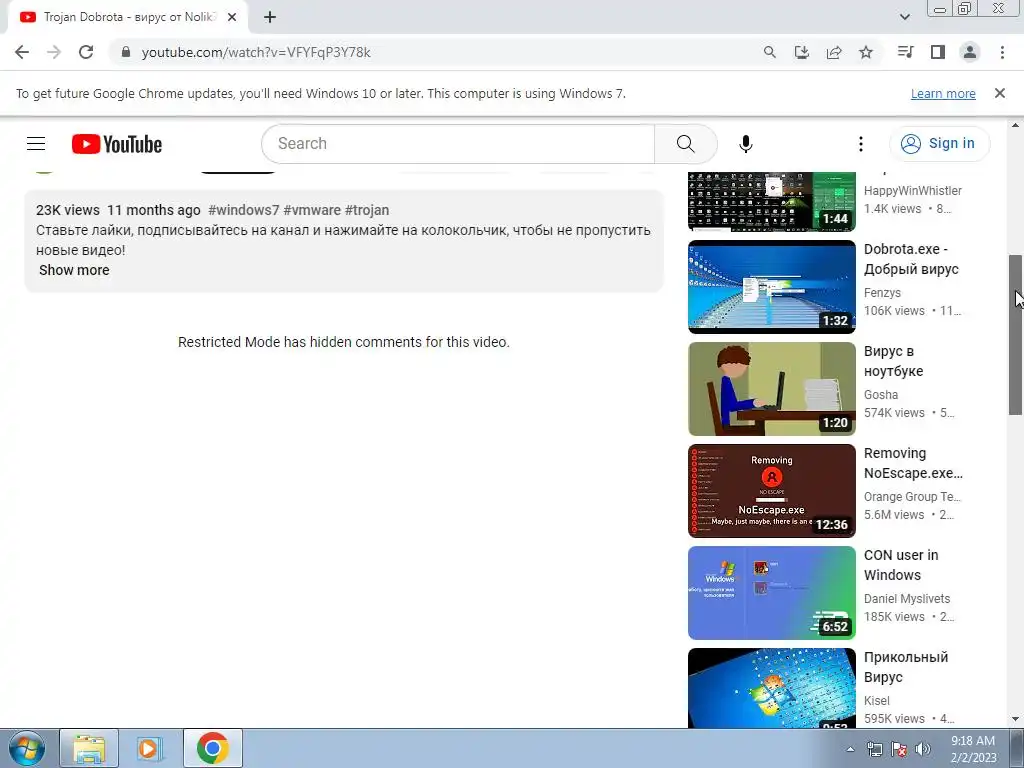The image size is (1024, 768).
Task: Click the Sign in button
Action: coord(939,144)
